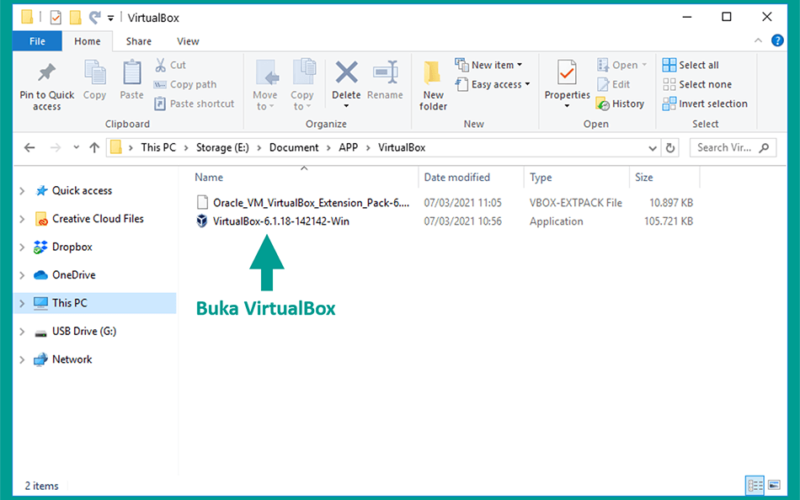Click APP in the breadcrumb path
Image resolution: width=800 pixels, height=500 pixels.
point(348,147)
